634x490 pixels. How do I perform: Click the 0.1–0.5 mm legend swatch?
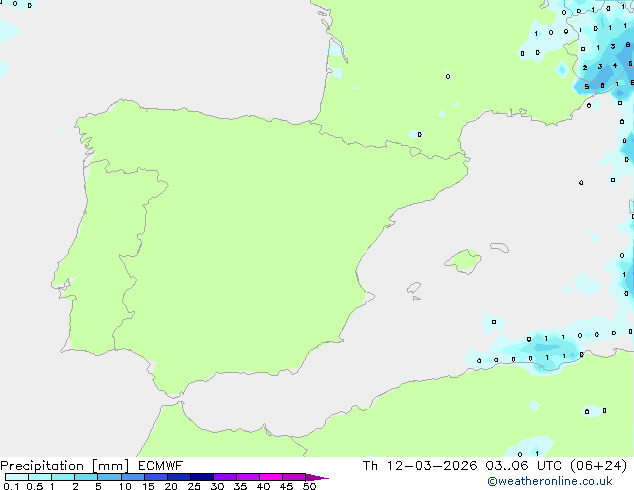[17, 477]
